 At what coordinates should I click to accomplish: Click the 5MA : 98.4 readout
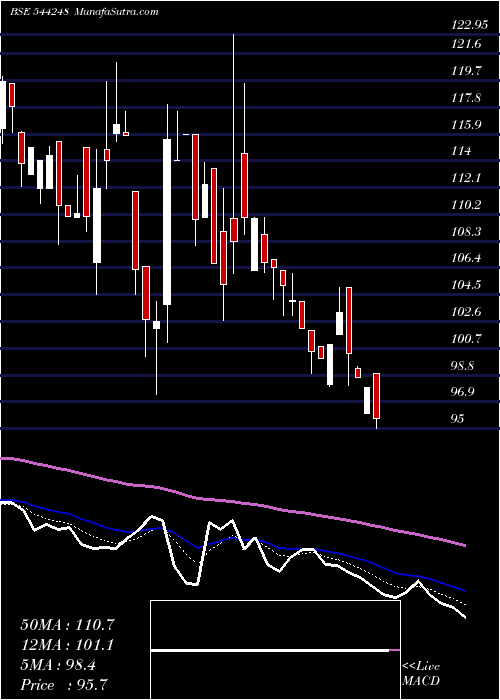pos(58,665)
